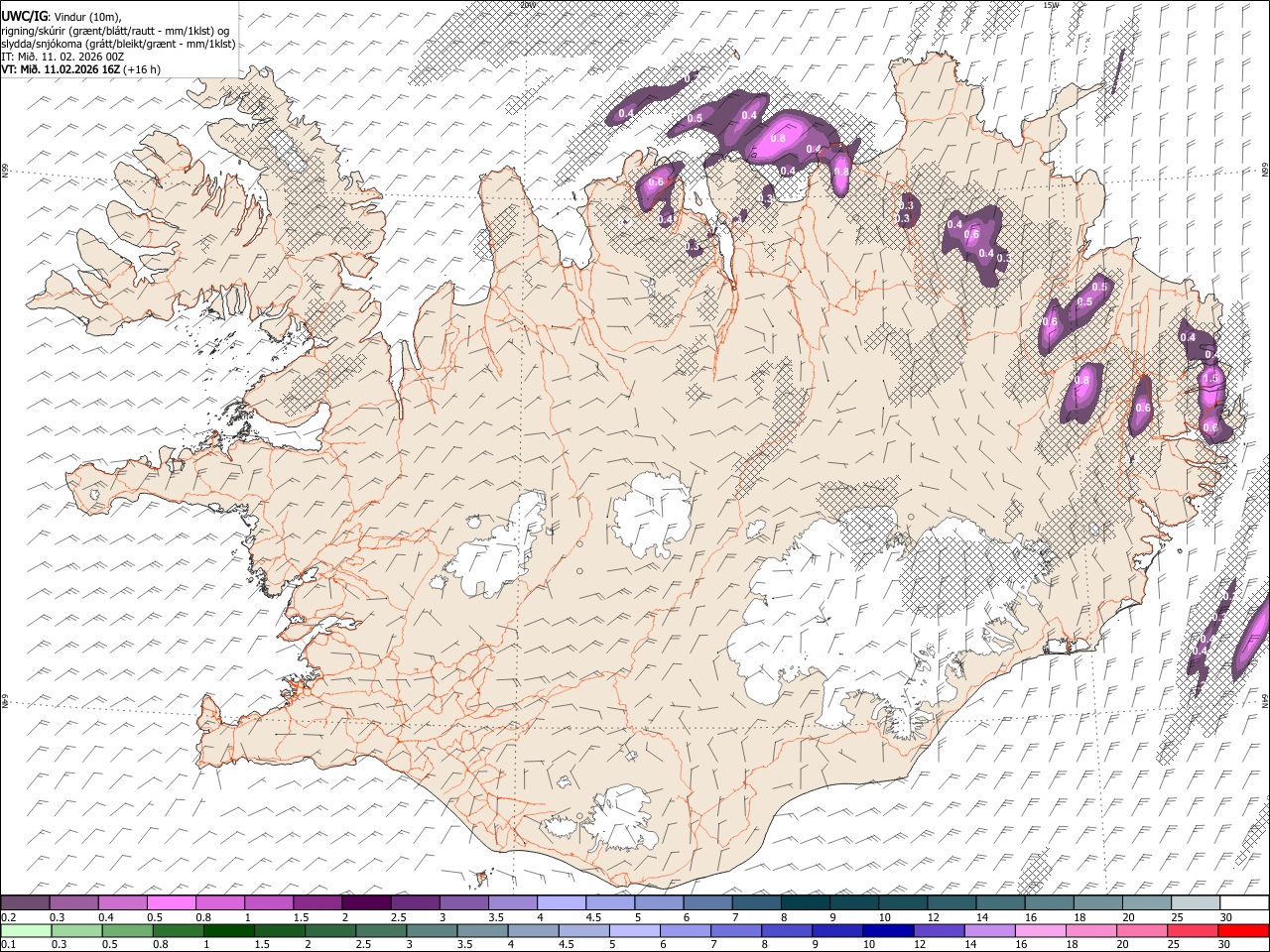The height and width of the screenshot is (952, 1270).
Task: Pick bottom-row pale green swatch between 0.1 and 0.3
Action: (x=25, y=930)
